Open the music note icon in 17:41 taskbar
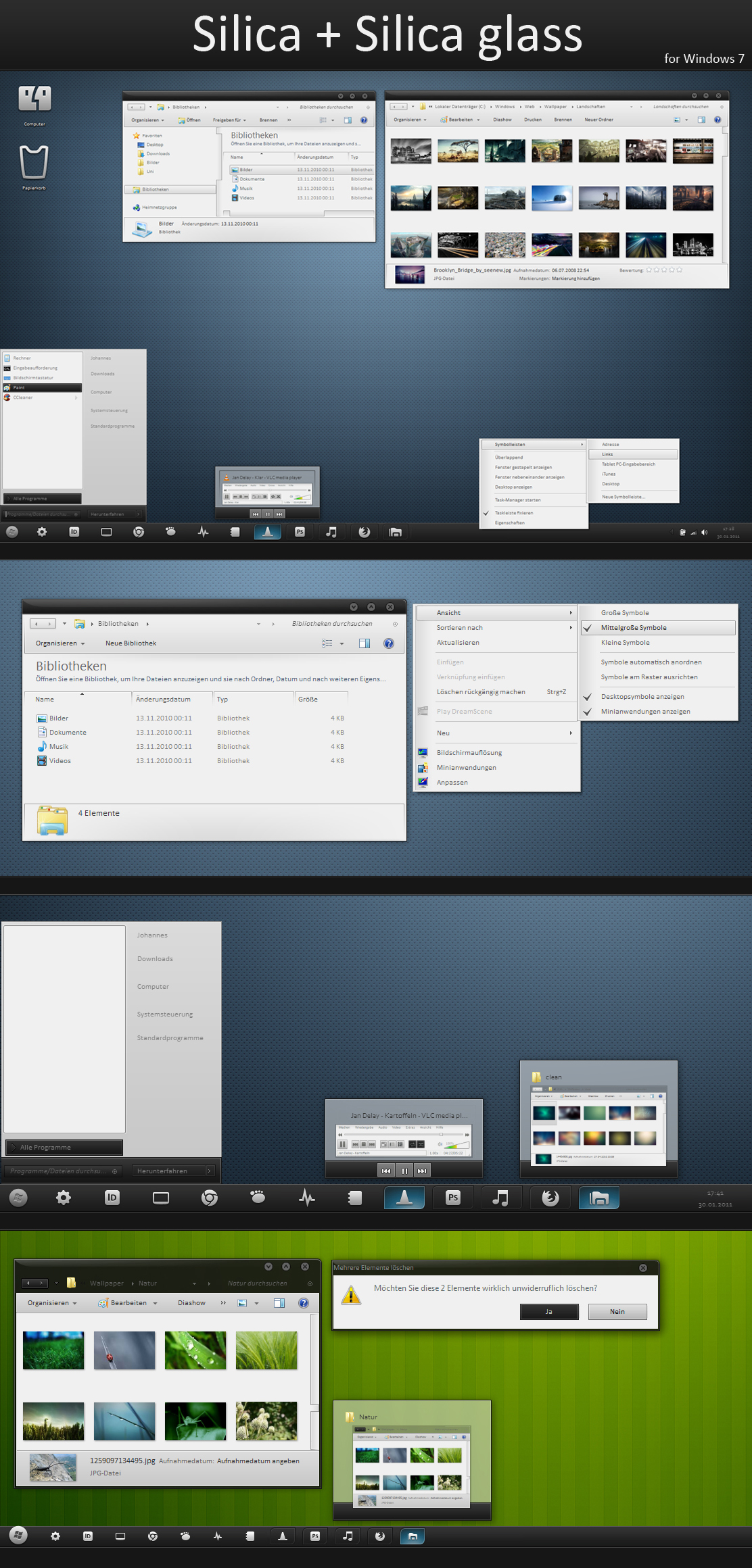This screenshot has height=1568, width=752. (500, 1198)
